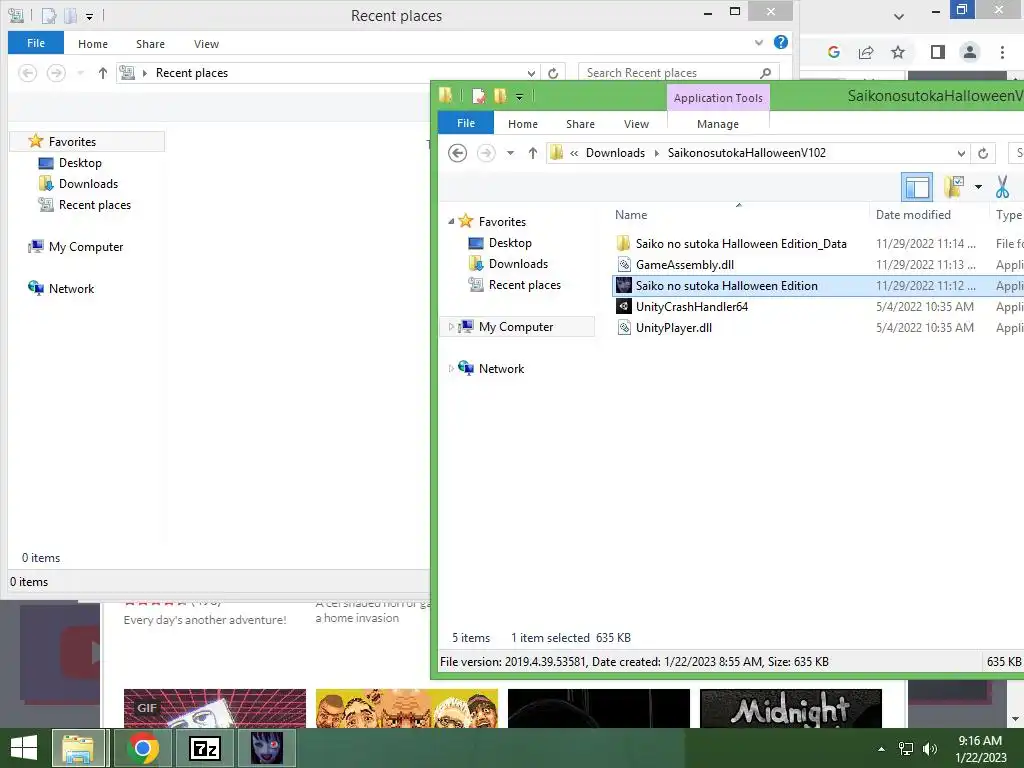Viewport: 1024px width, 768px height.
Task: Open Manage tab under Application Tools
Action: (x=718, y=123)
